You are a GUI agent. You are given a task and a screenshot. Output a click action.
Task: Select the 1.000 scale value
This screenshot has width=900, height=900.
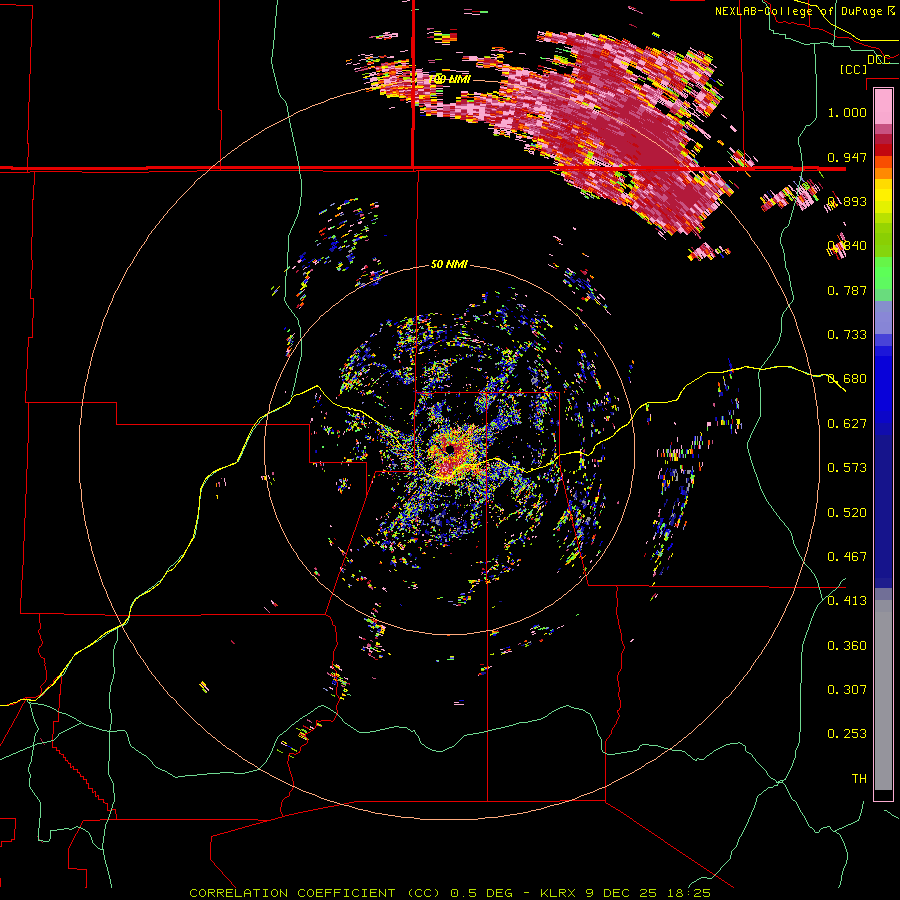point(847,112)
